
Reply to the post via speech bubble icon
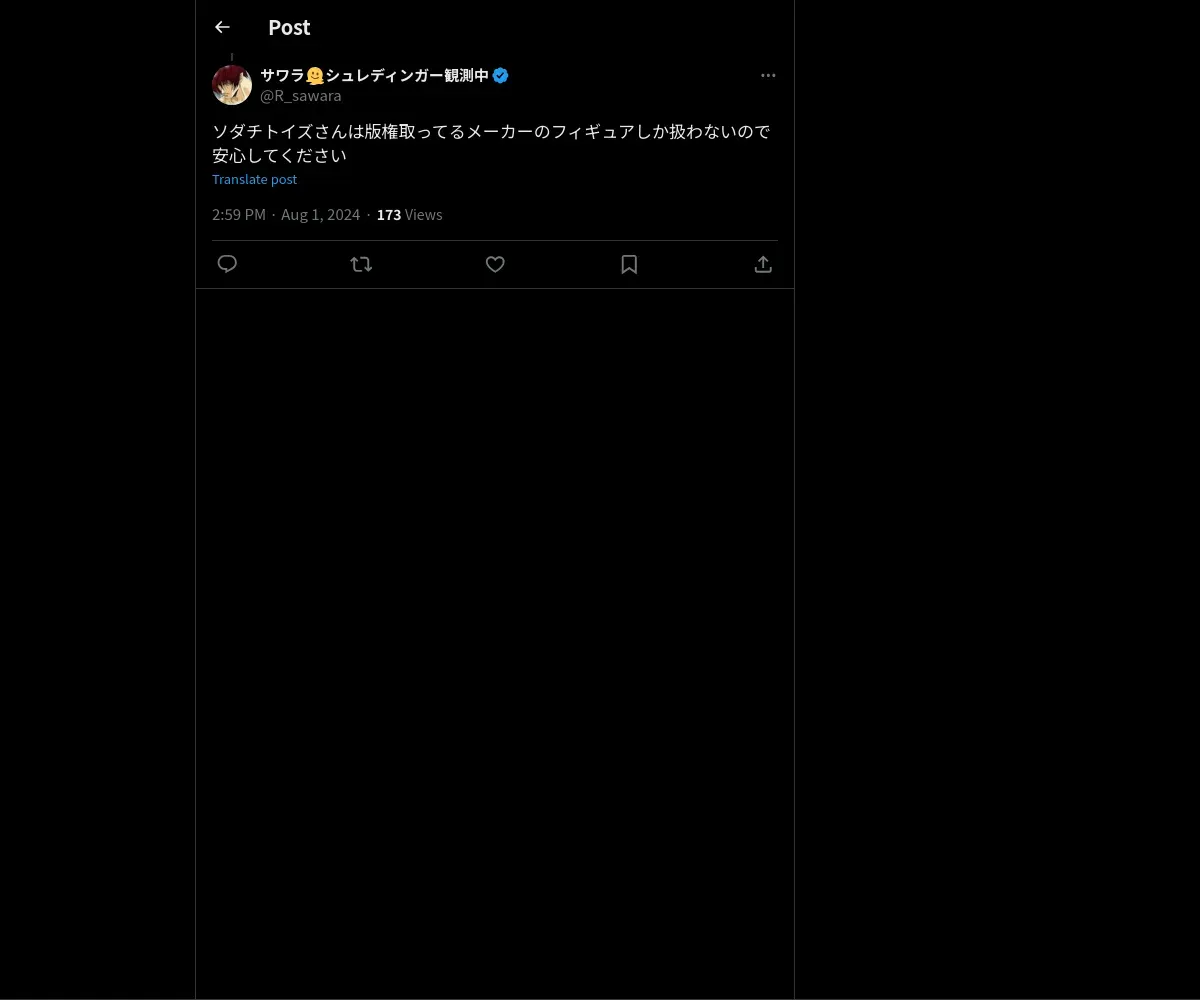pyautogui.click(x=227, y=264)
